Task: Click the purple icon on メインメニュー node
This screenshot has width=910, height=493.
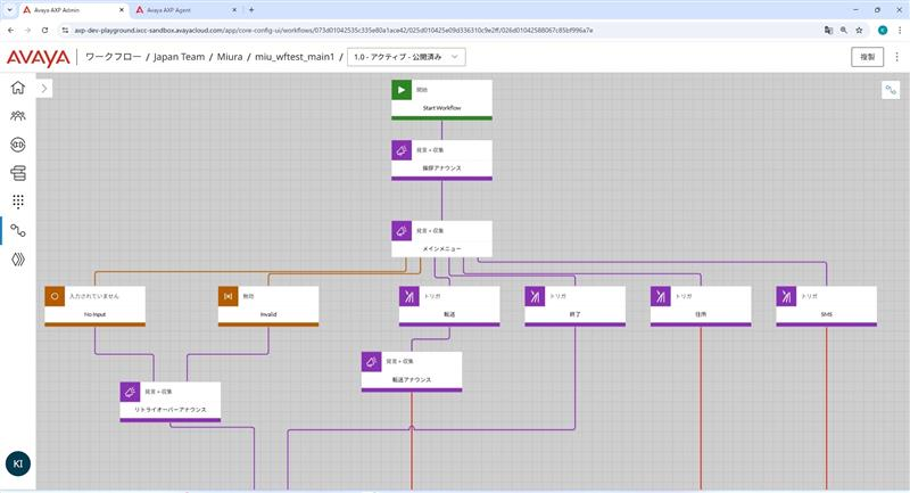Action: pyautogui.click(x=402, y=231)
